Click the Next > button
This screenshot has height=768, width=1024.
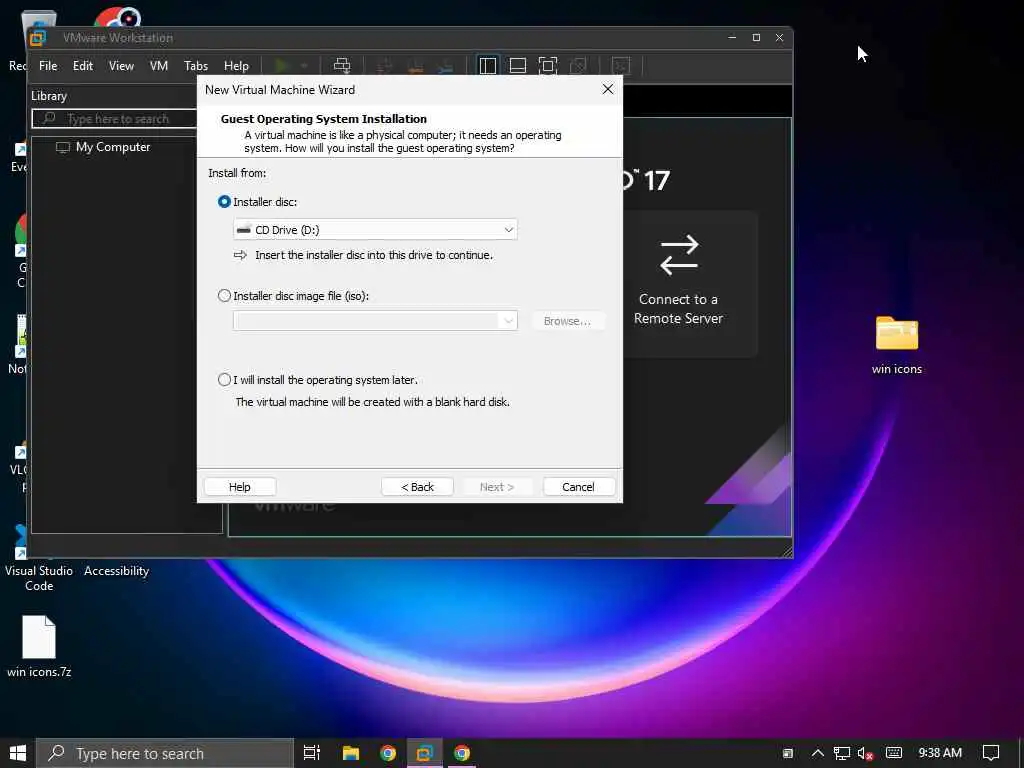(497, 487)
